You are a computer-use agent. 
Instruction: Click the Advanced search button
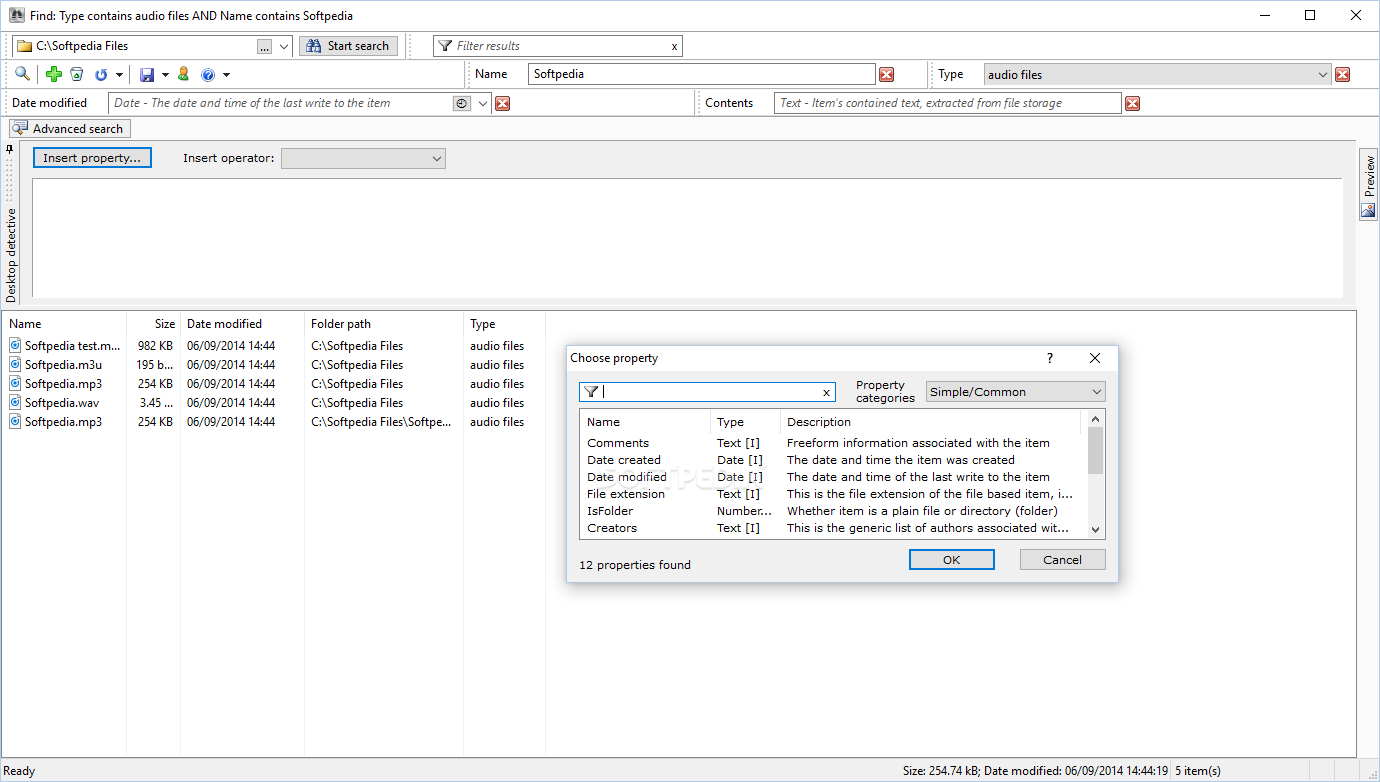[69, 129]
